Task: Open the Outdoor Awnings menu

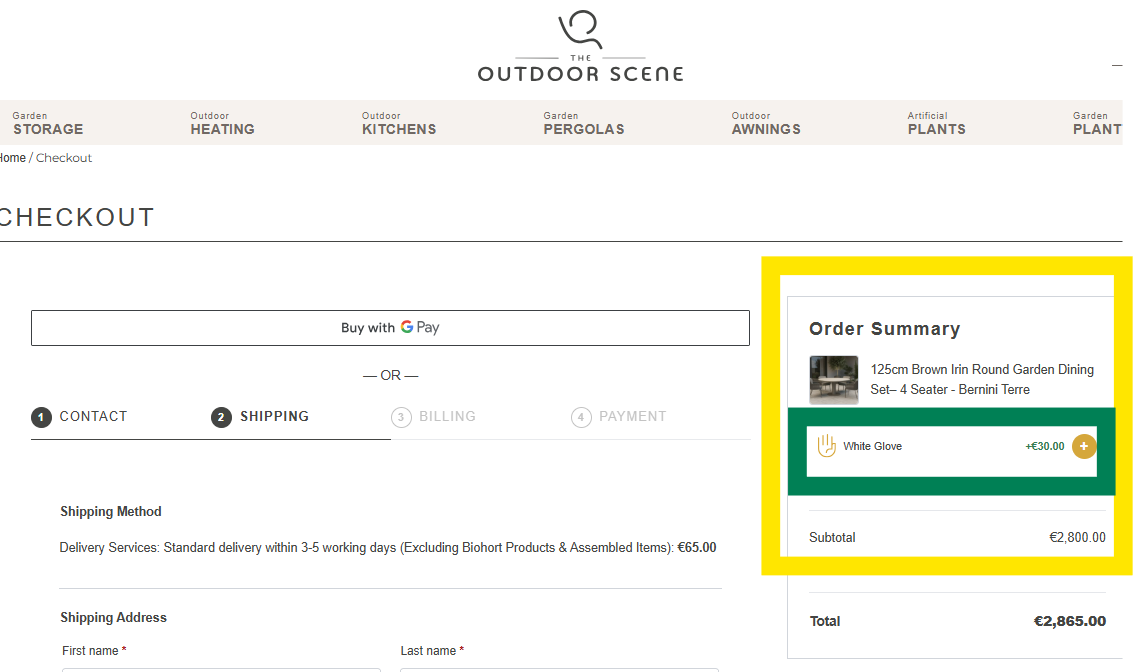Action: 765,122
